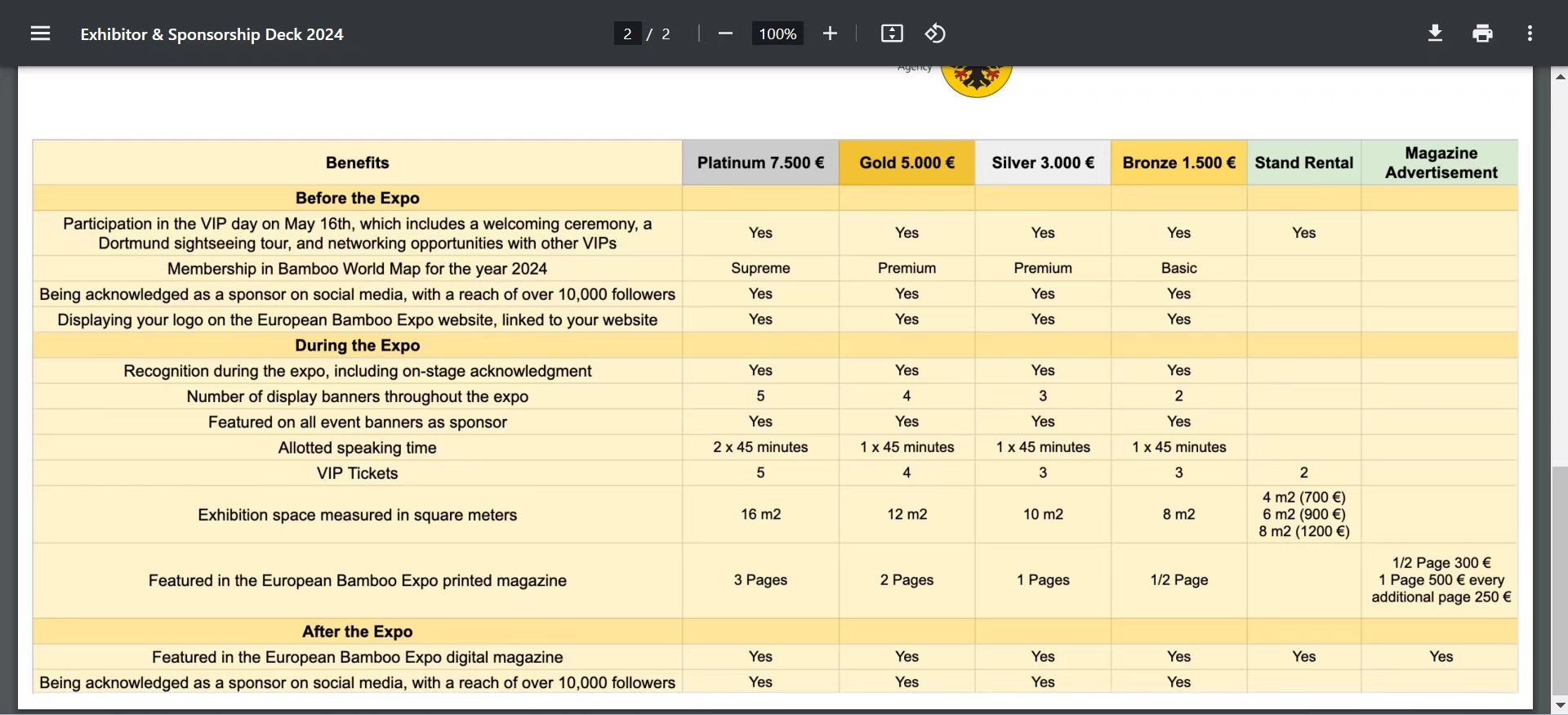This screenshot has width=1568, height=715.
Task: Click the Allotted speaking time label
Action: point(357,448)
